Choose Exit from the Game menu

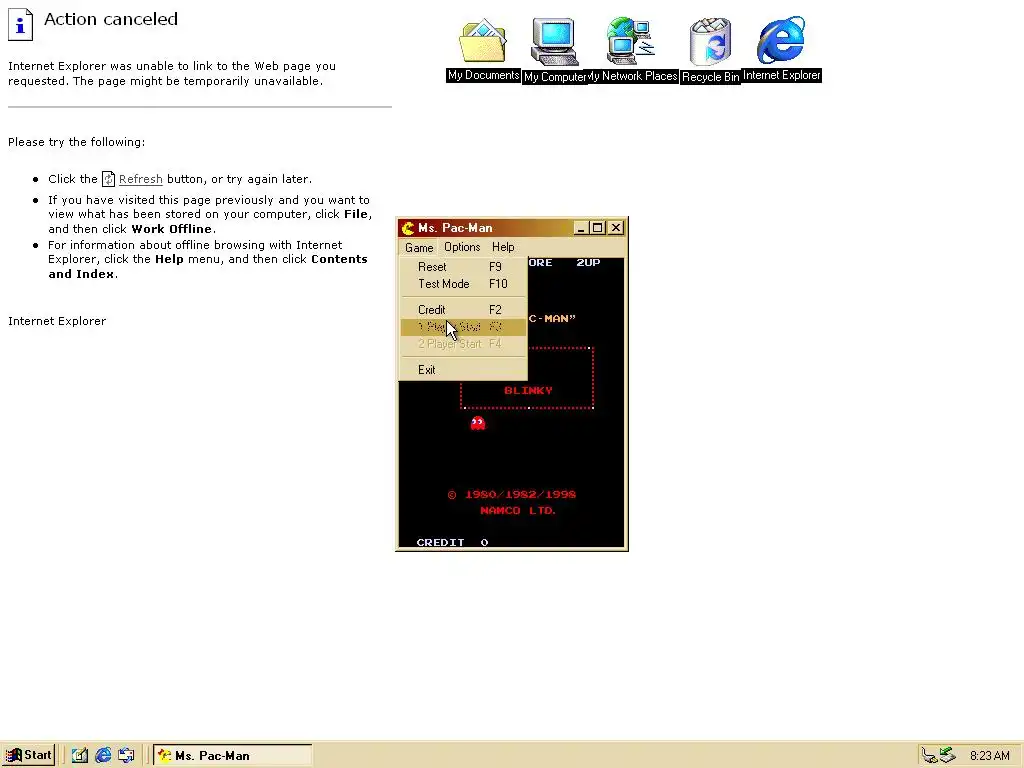[463, 370]
